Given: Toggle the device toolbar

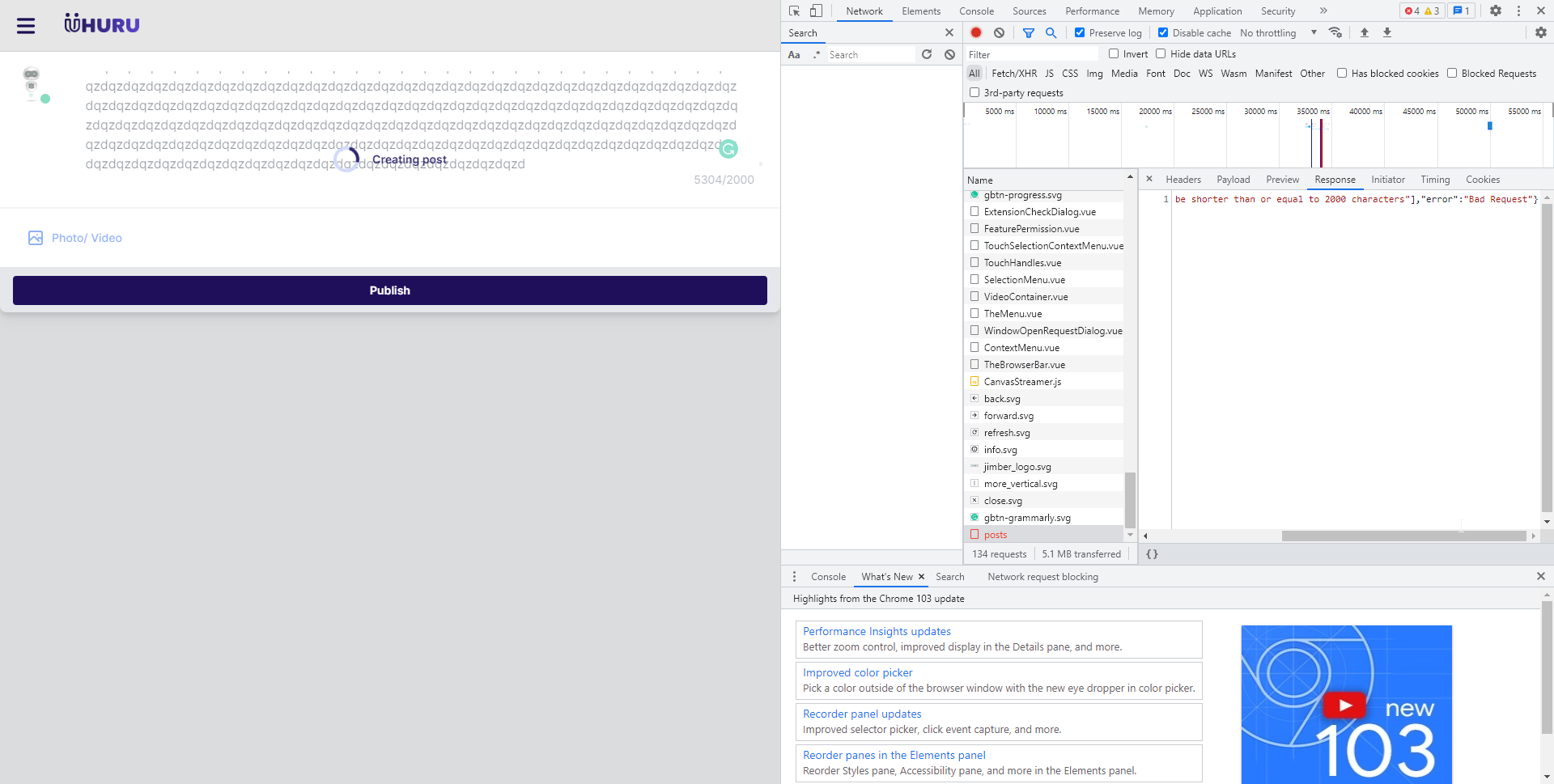Looking at the screenshot, I should coord(816,11).
